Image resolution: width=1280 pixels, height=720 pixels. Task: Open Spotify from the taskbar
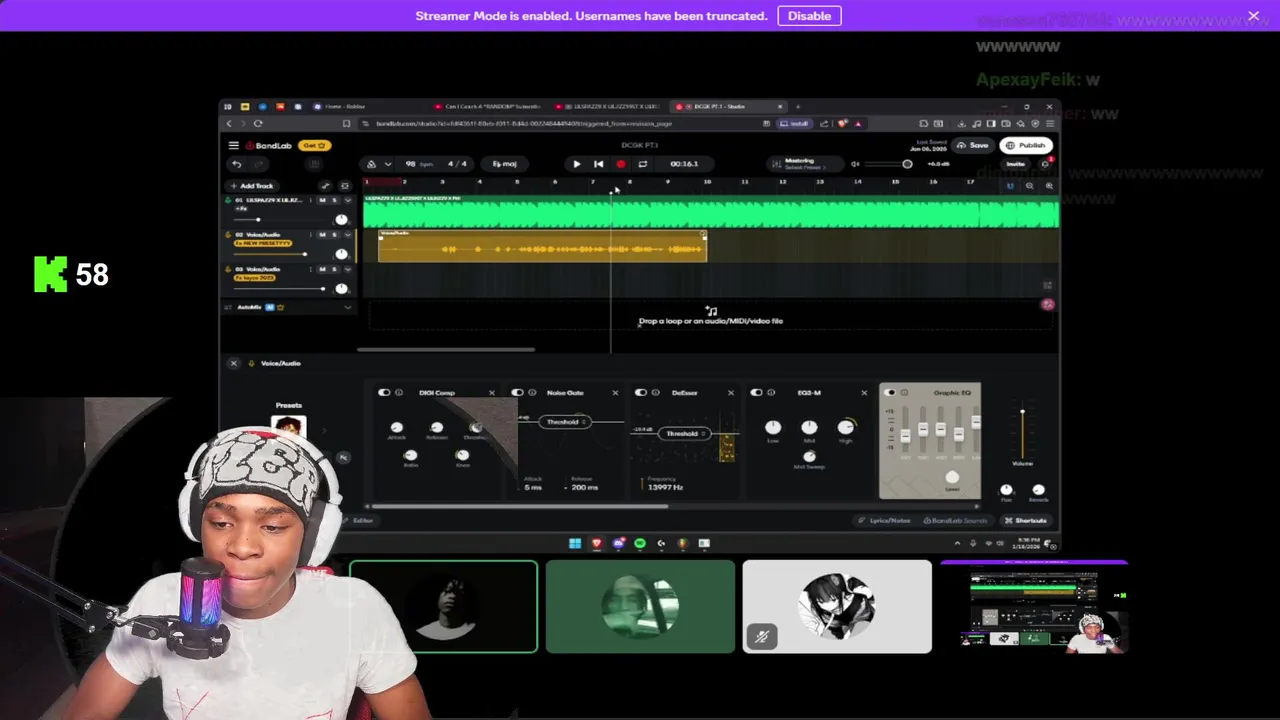(x=640, y=543)
